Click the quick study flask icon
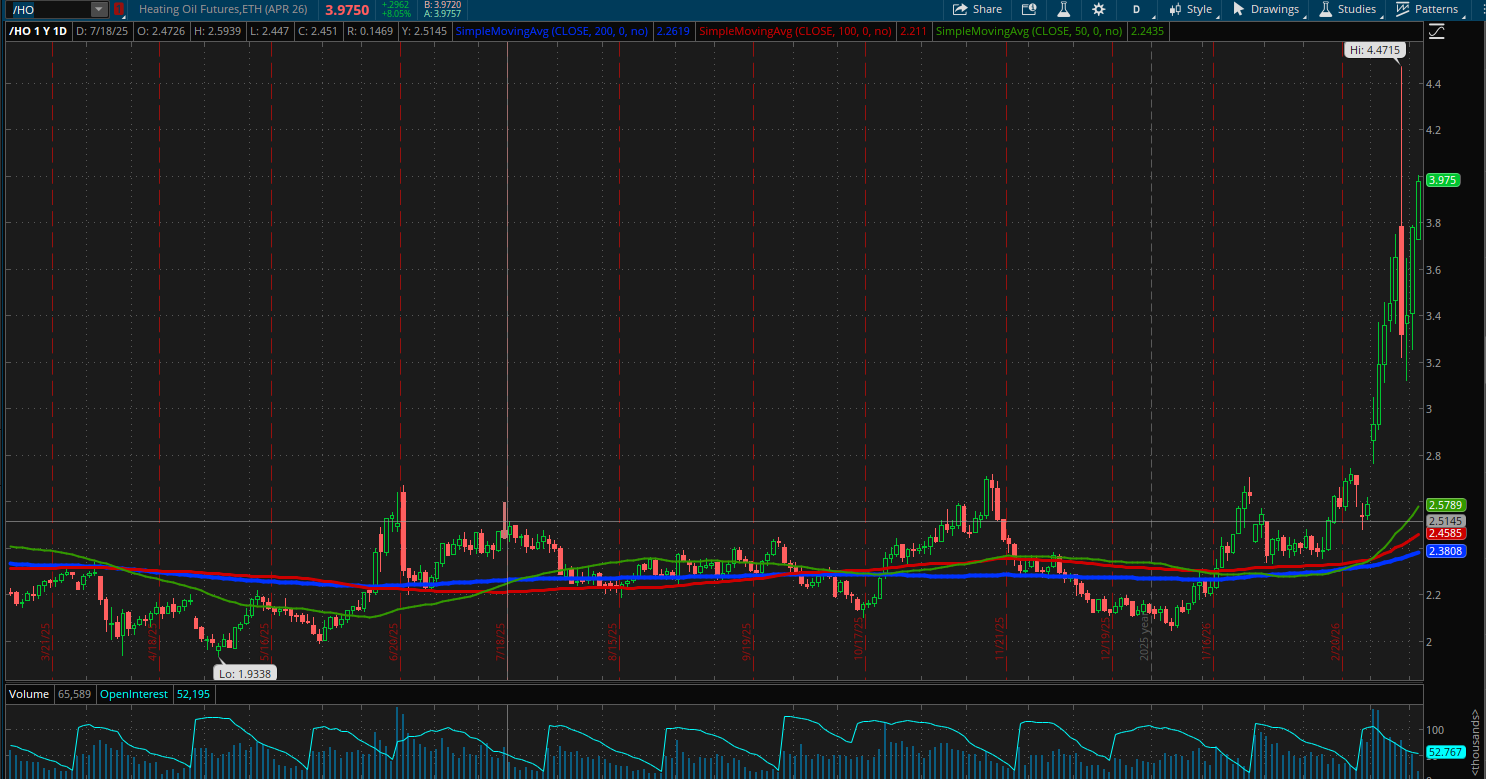The height and width of the screenshot is (779, 1486). pyautogui.click(x=1063, y=8)
